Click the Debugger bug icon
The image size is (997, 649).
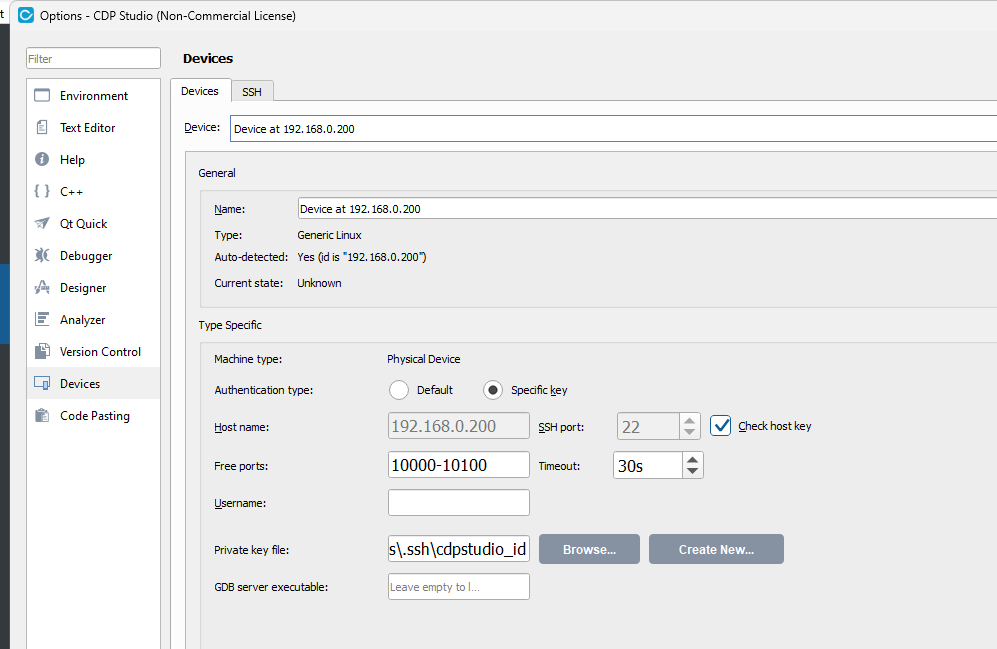[42, 255]
